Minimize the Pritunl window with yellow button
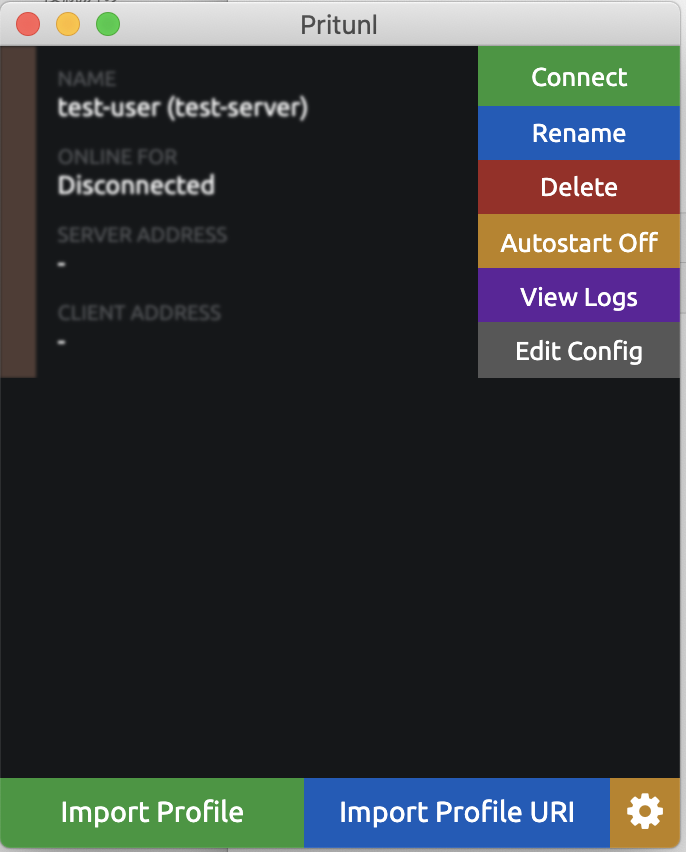The width and height of the screenshot is (686, 852). 68,24
